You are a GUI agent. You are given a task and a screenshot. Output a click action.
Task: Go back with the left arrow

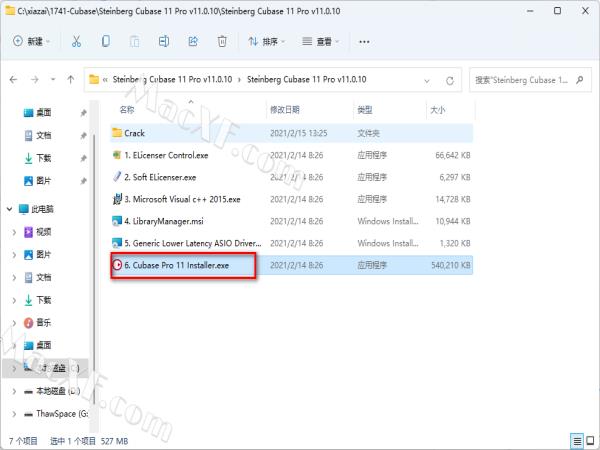(13, 80)
